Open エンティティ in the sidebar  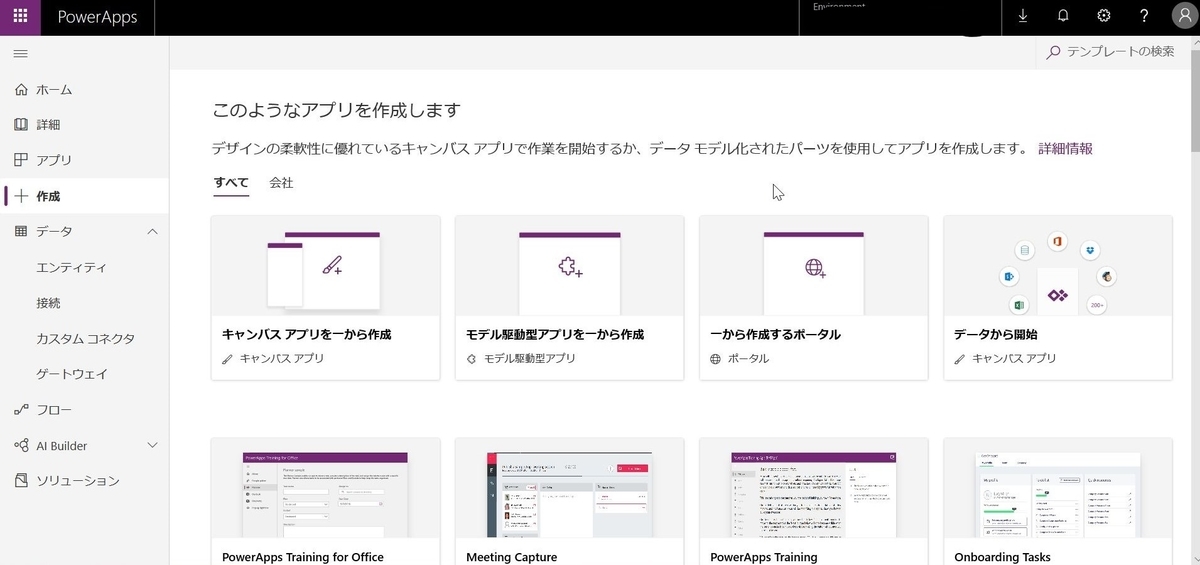point(71,268)
